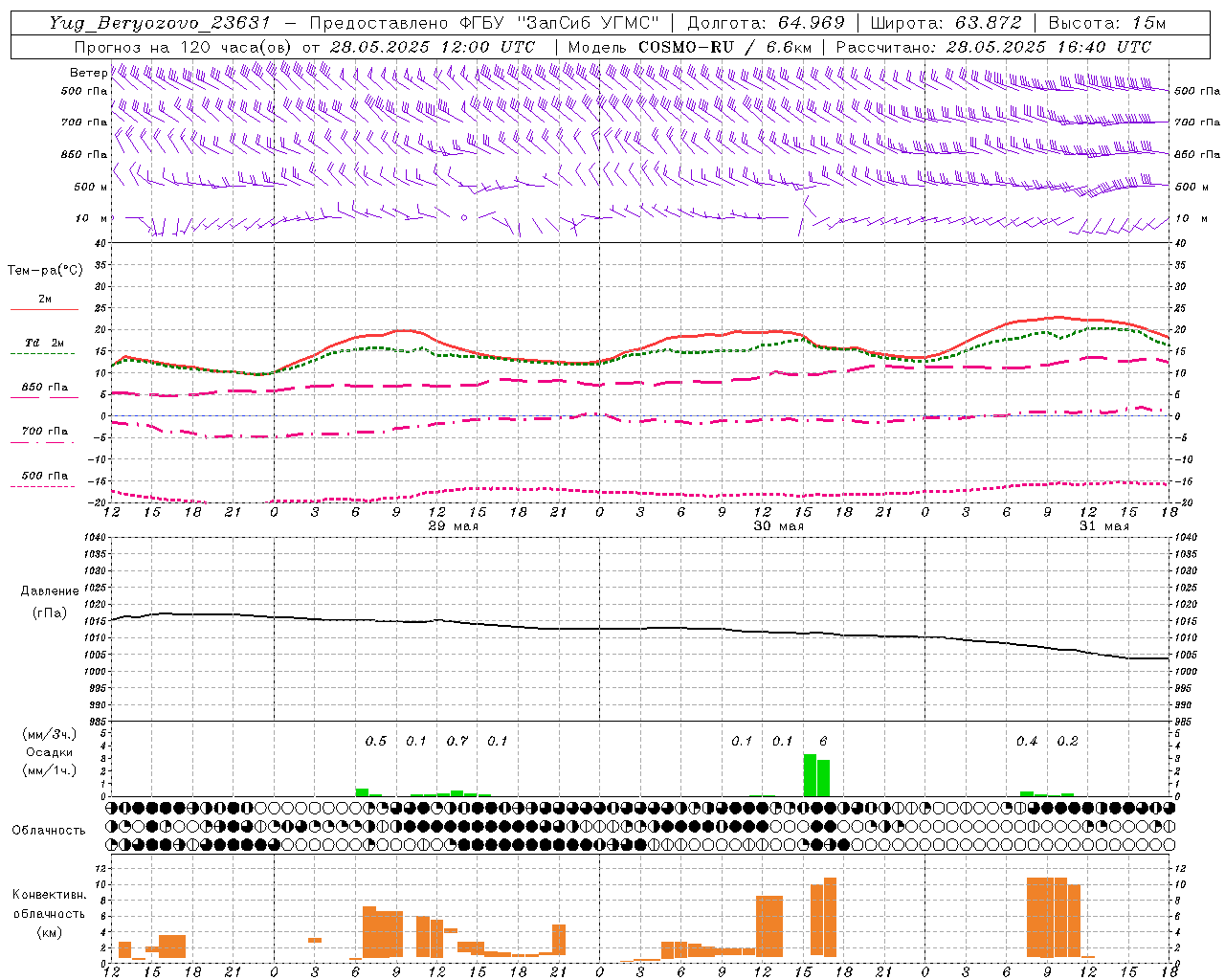This screenshot has height=980, width=1225.
Task: Click the (мм/1ч.) precipitation unit label
Action: tap(50, 770)
